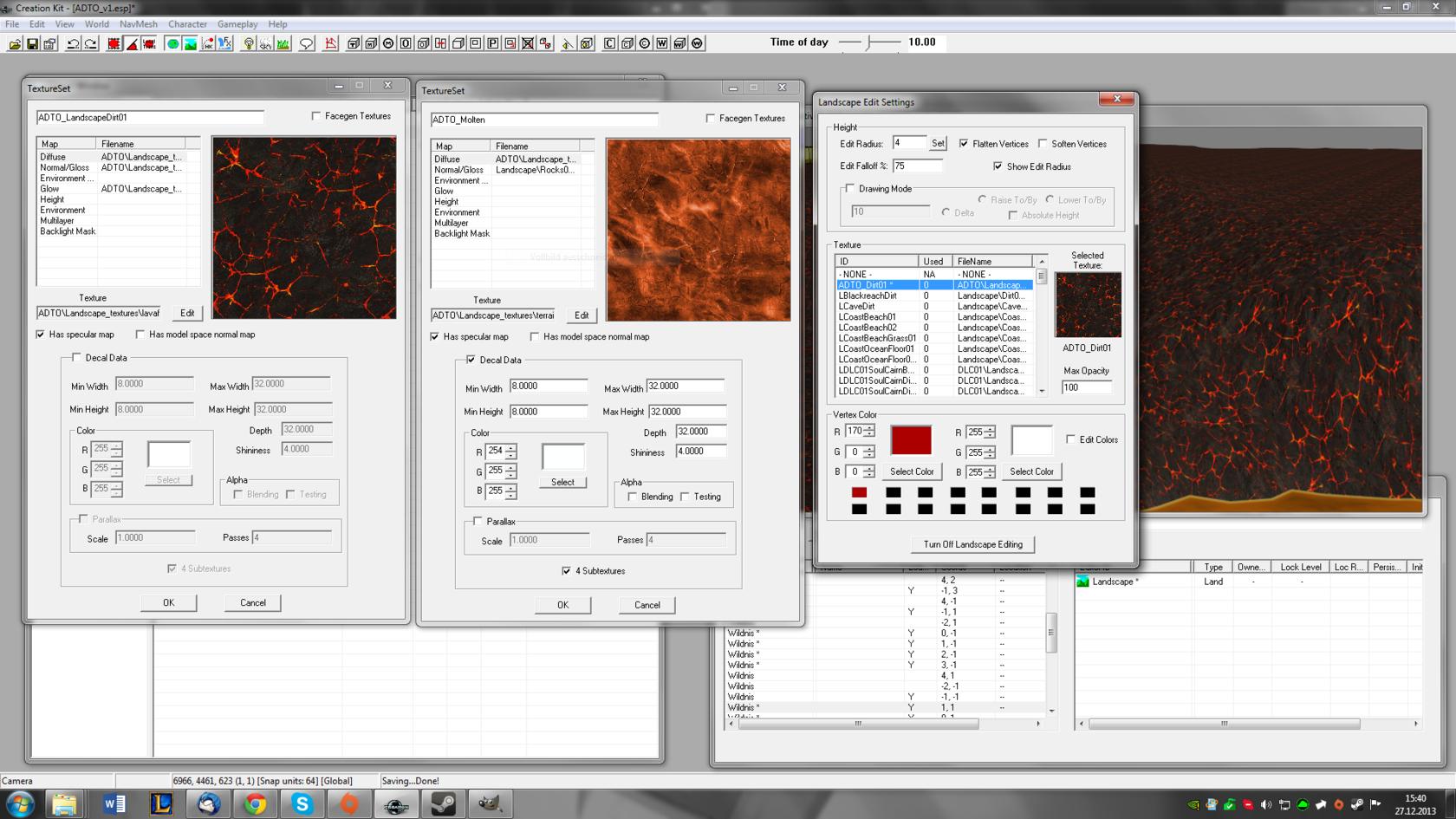Click the boxed P toolbar icon
1456x819 pixels.
coord(493,43)
